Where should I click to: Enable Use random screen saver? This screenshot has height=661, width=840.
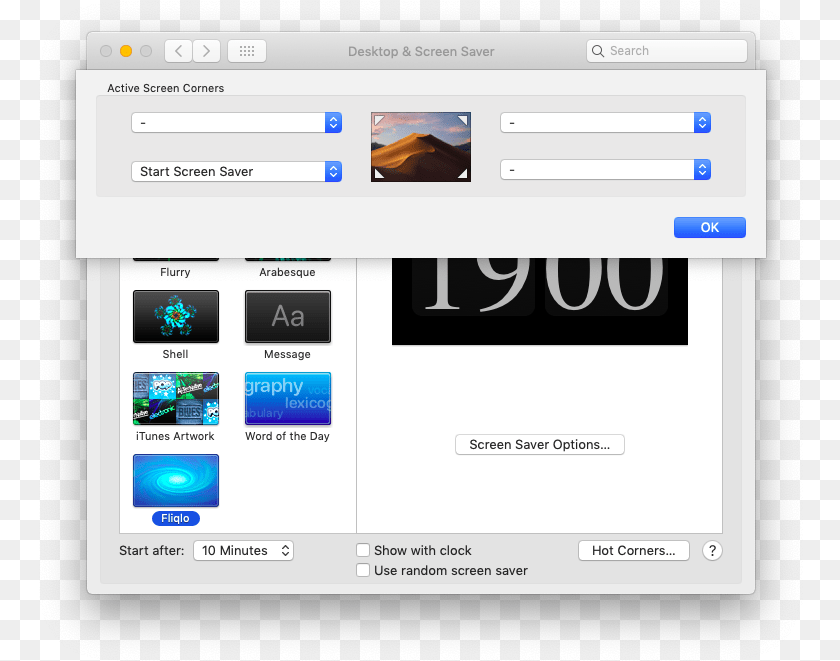(363, 570)
